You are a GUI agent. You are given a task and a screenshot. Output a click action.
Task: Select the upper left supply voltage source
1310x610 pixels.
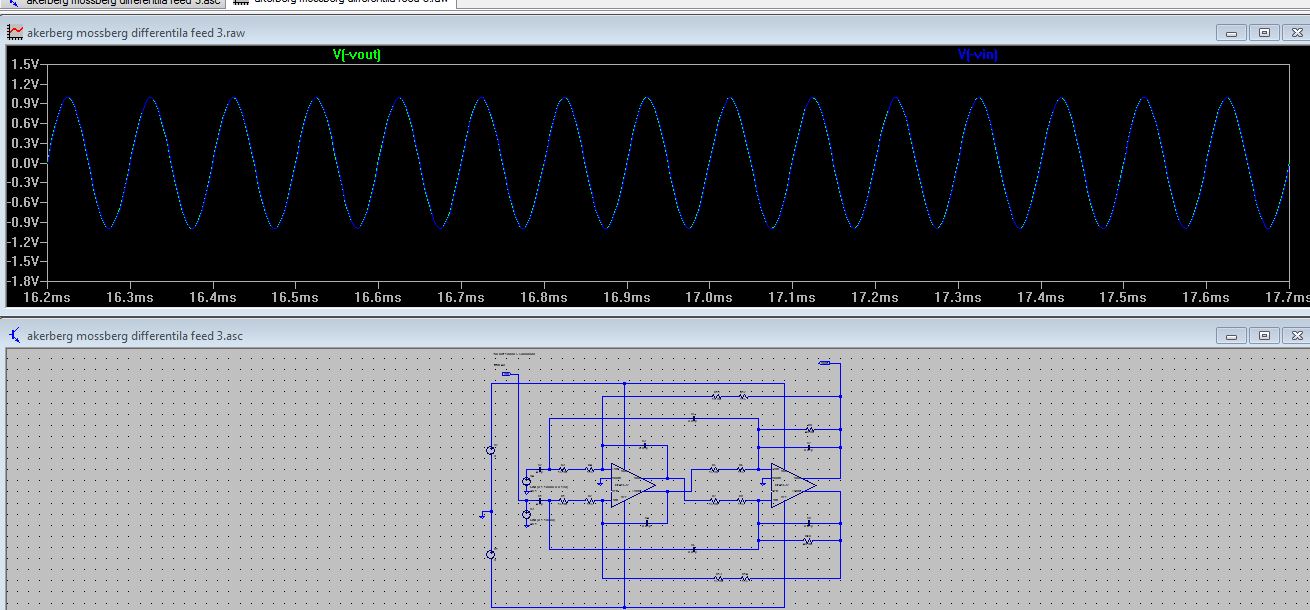click(491, 450)
